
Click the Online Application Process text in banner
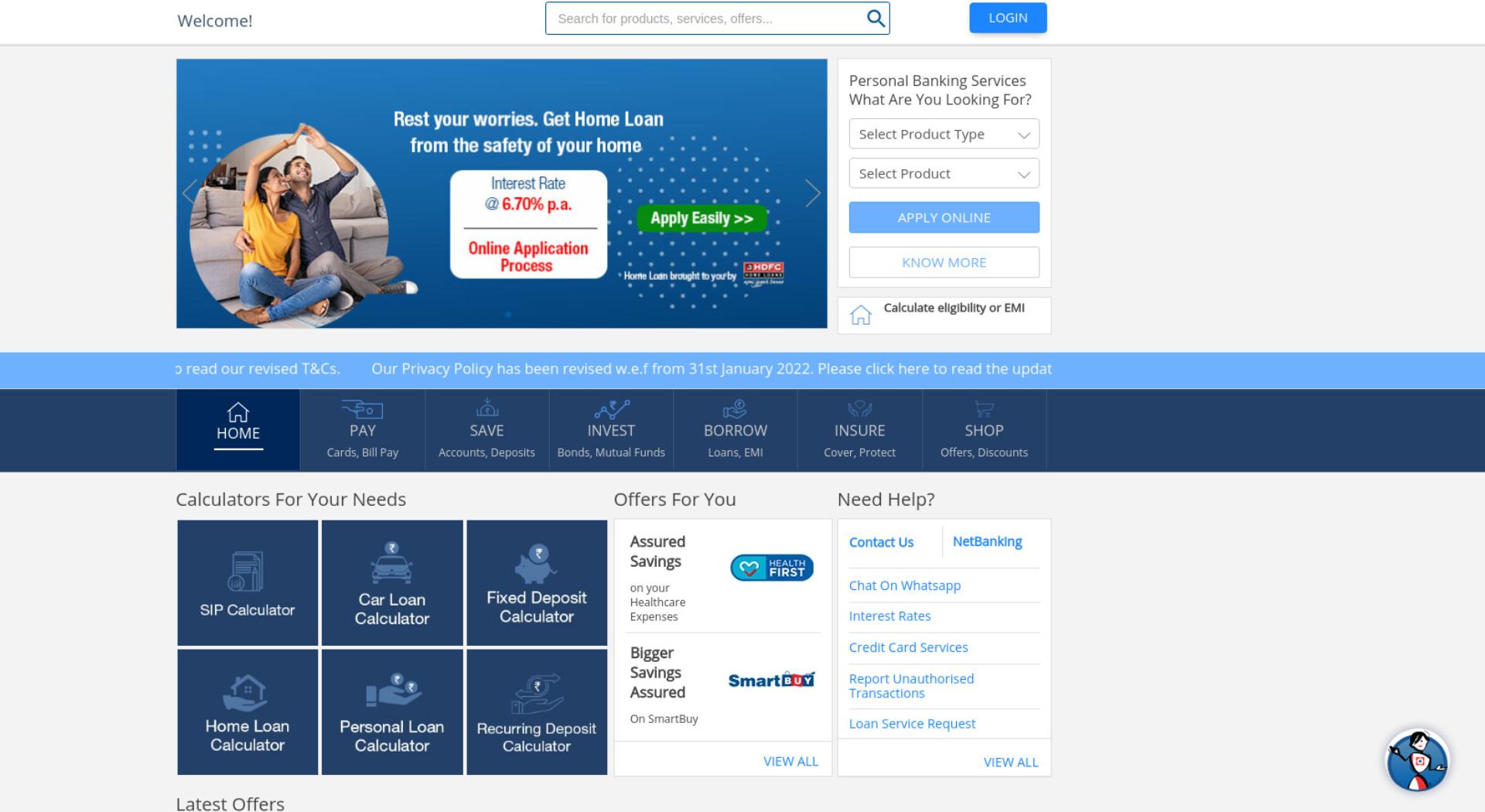pos(527,257)
